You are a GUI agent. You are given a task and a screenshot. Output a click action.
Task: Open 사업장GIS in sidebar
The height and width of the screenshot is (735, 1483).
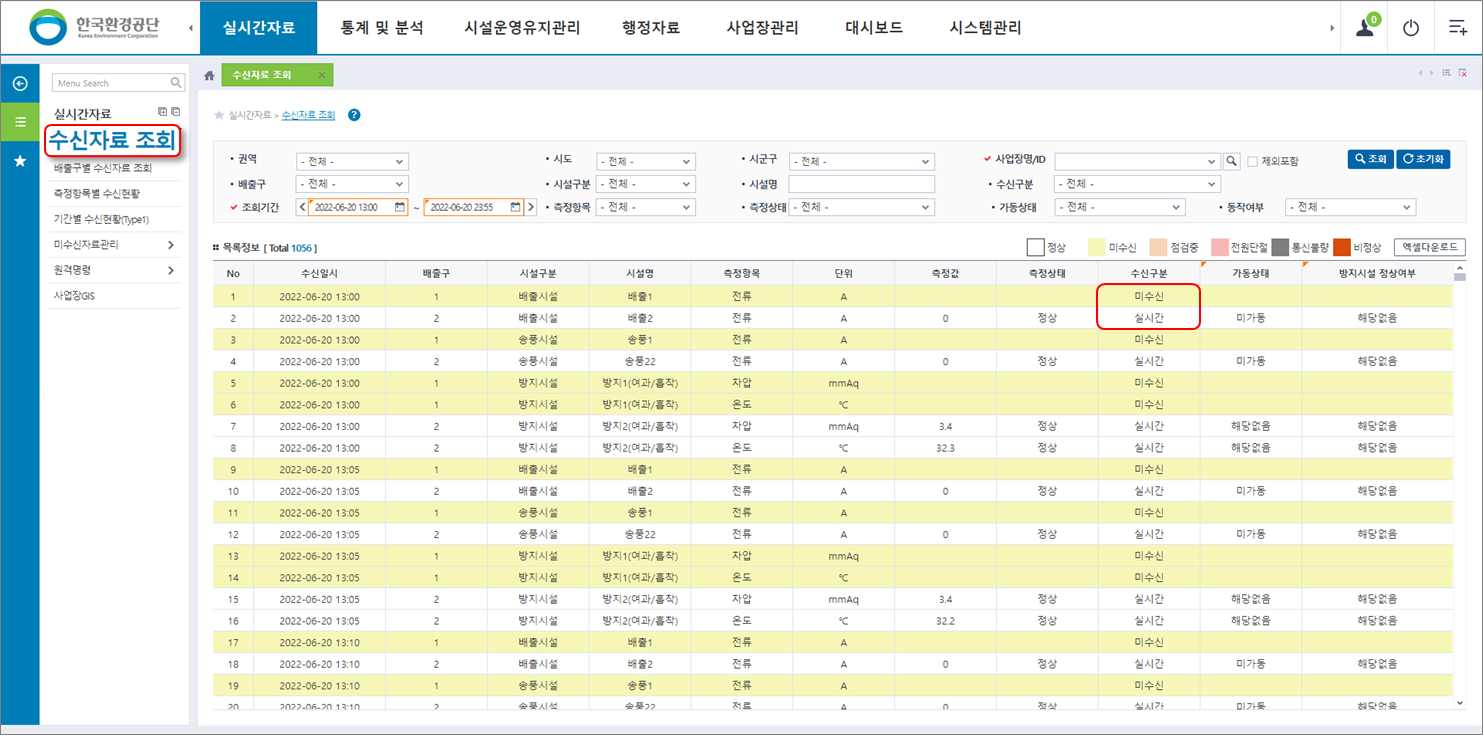pos(74,296)
